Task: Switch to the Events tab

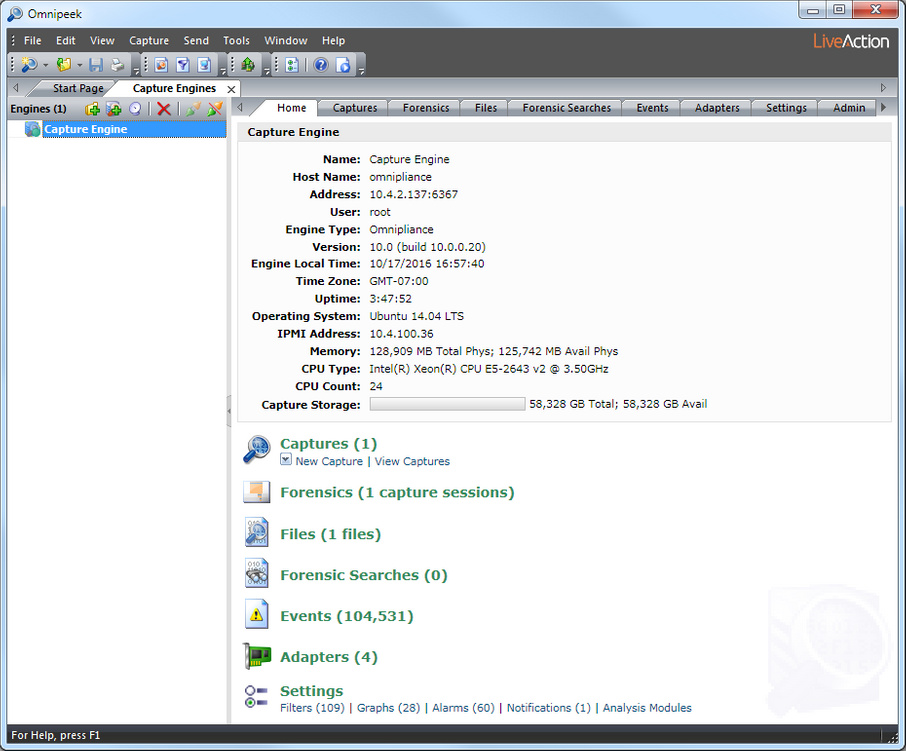Action: point(652,108)
